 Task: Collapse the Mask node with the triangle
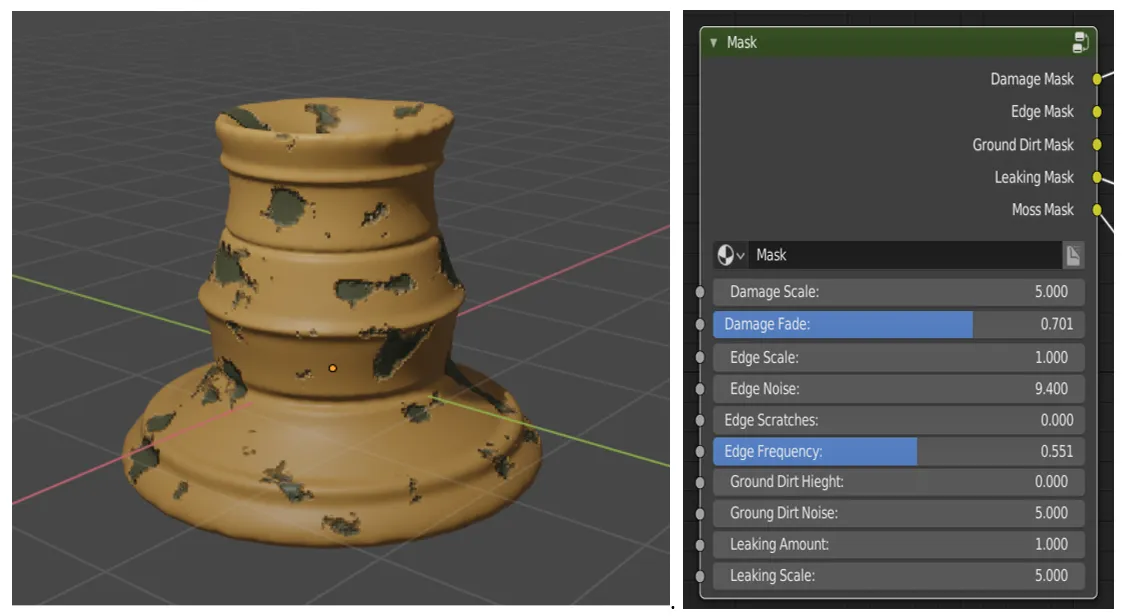point(713,43)
